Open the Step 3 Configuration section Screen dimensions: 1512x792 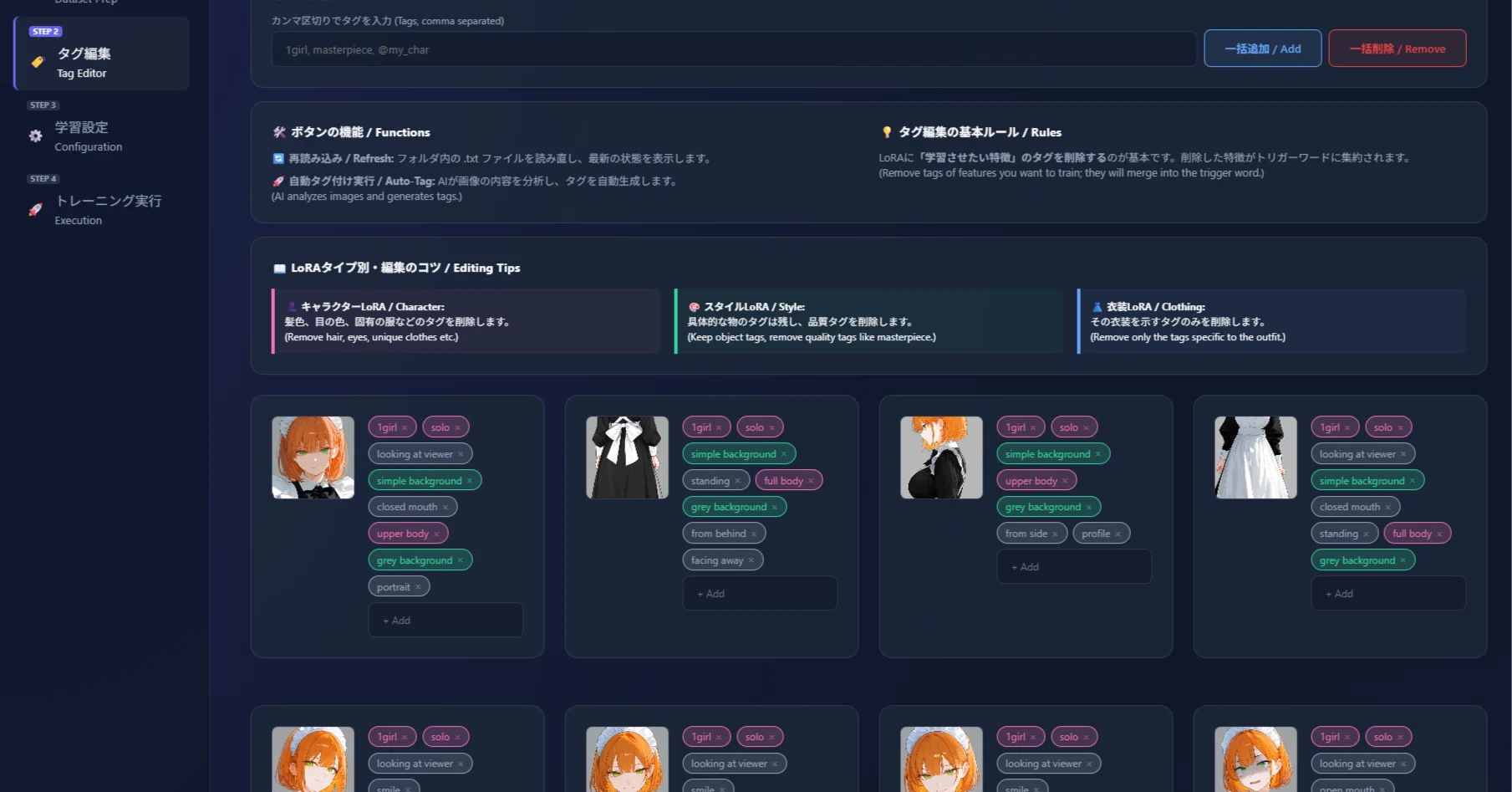[102, 127]
